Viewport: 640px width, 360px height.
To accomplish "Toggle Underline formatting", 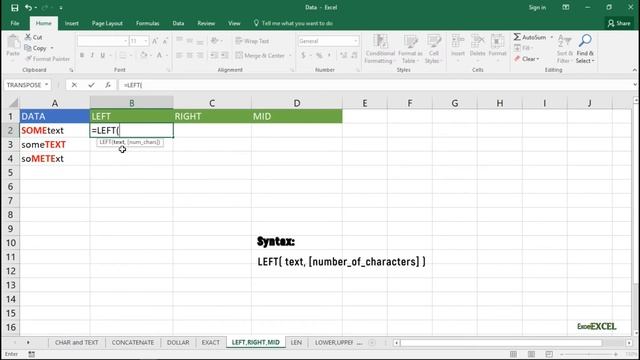I will [x=102, y=56].
